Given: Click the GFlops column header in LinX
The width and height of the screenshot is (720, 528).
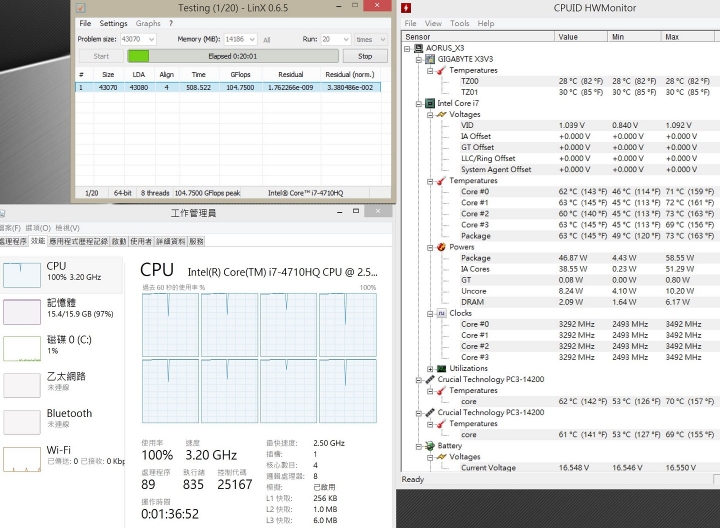Looking at the screenshot, I should pos(240,74).
